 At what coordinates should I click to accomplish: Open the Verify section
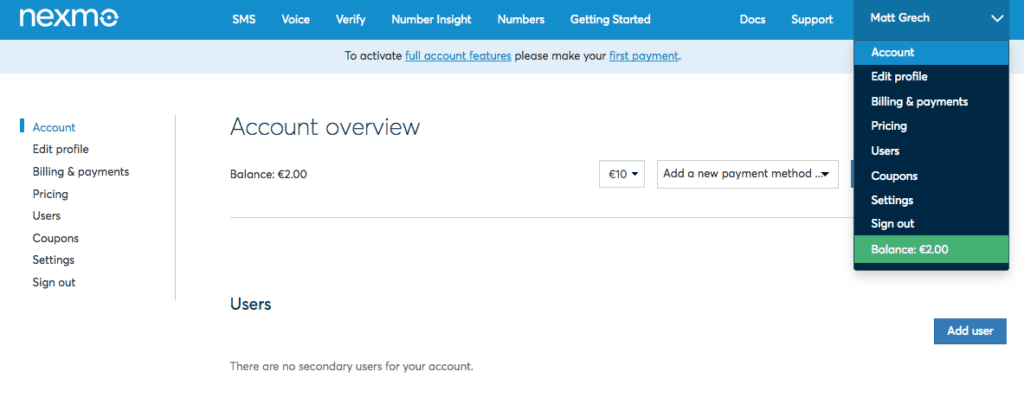pyautogui.click(x=350, y=20)
